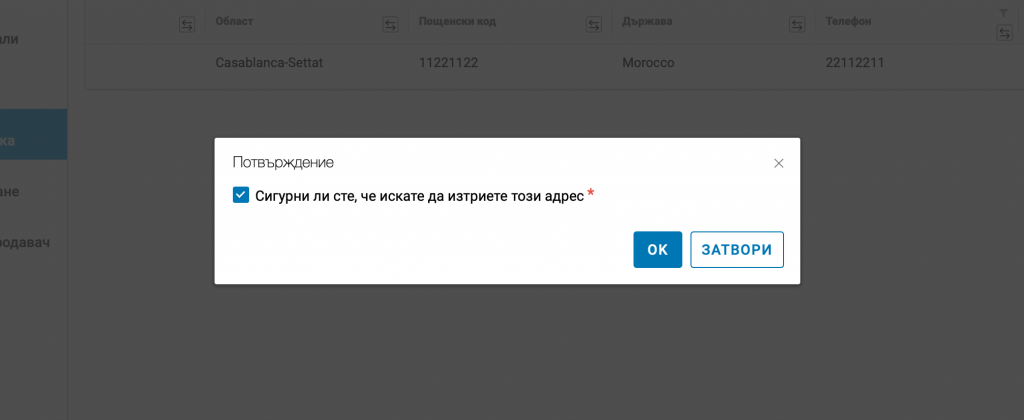Viewport: 1024px width, 420px height.
Task: Close the Потвърждение dialog with X
Action: [779, 163]
